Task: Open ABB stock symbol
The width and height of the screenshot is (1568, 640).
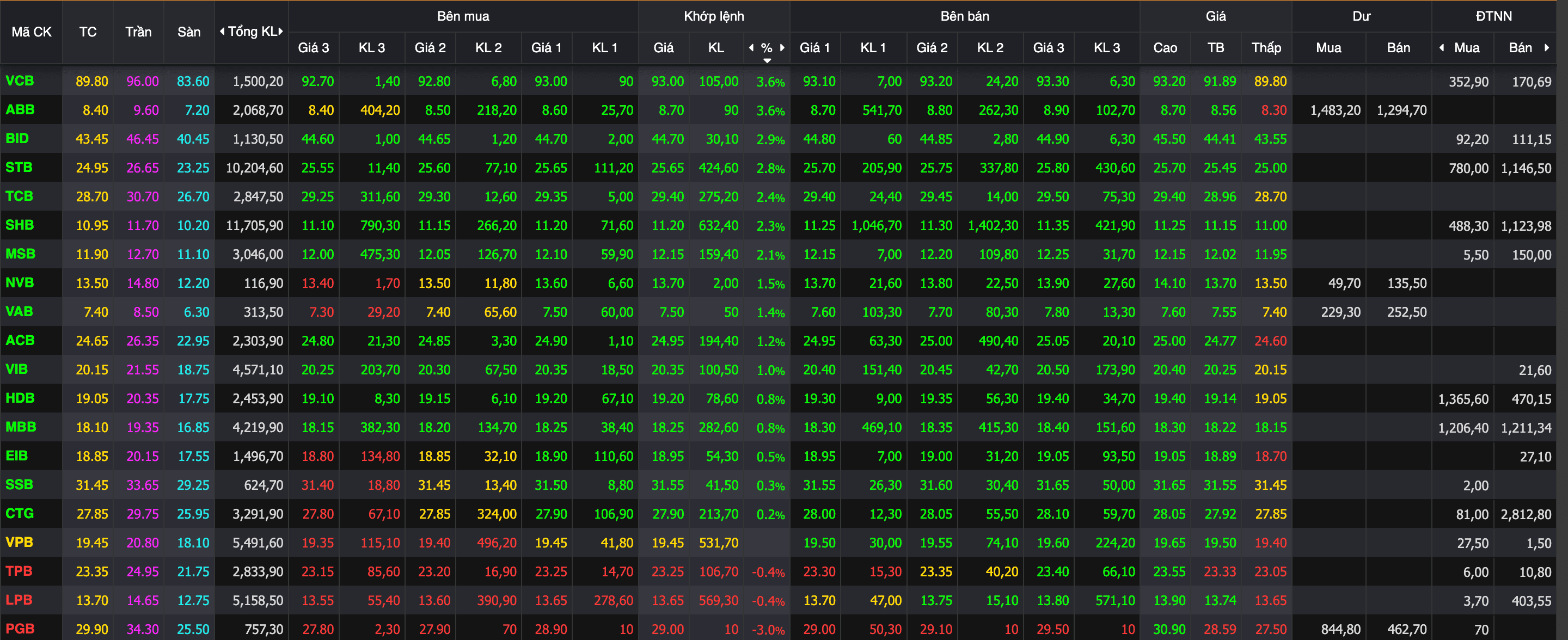Action: point(20,109)
